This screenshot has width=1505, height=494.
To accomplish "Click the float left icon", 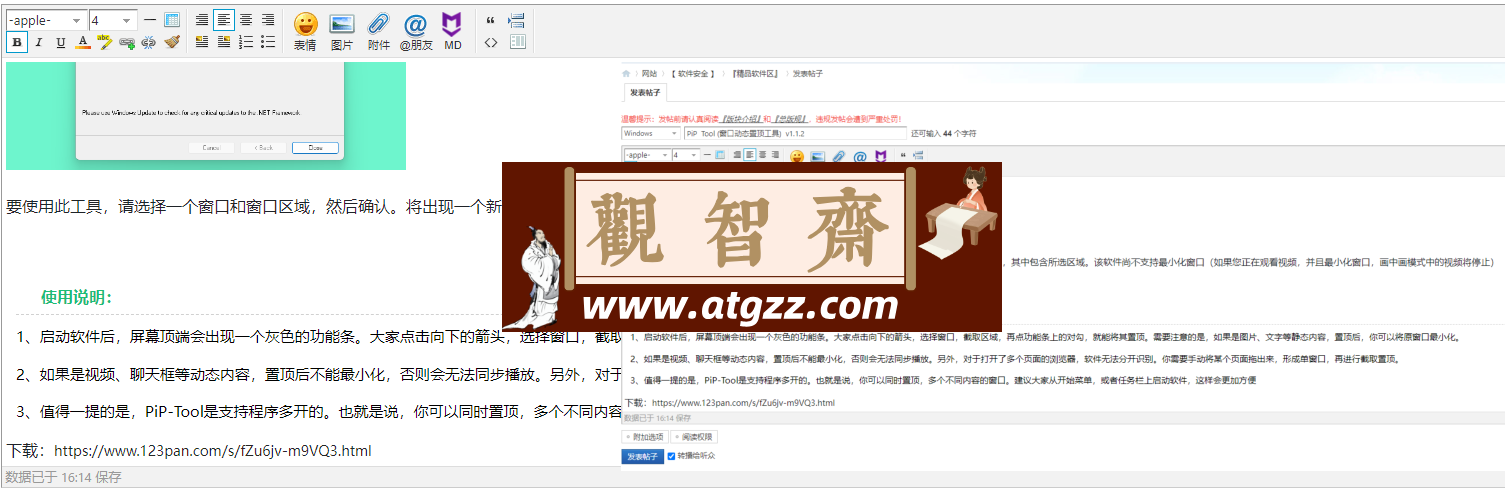I will (x=203, y=42).
